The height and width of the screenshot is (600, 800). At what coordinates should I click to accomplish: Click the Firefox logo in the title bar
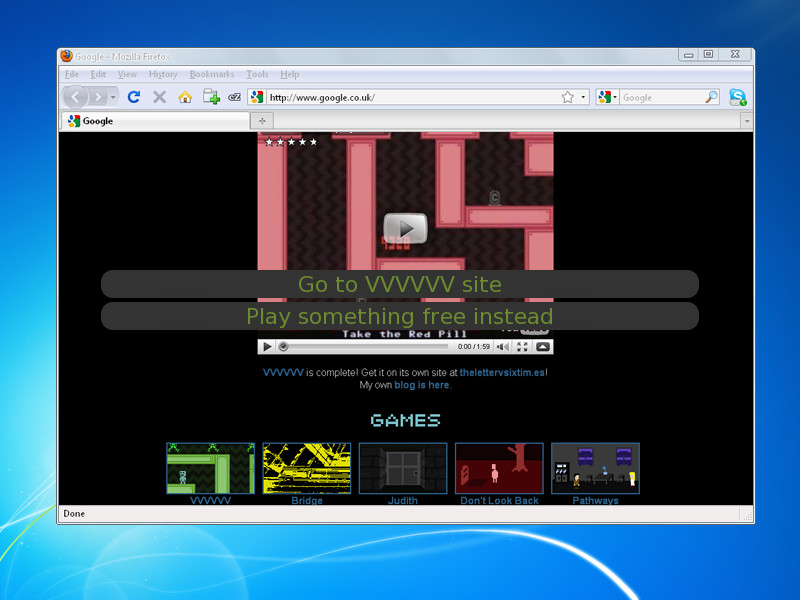(x=67, y=56)
